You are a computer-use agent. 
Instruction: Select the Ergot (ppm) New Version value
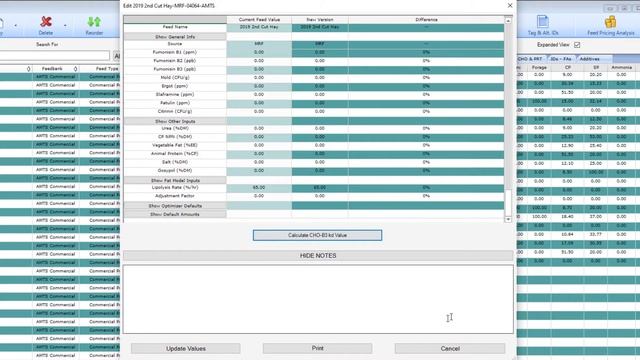(x=320, y=86)
